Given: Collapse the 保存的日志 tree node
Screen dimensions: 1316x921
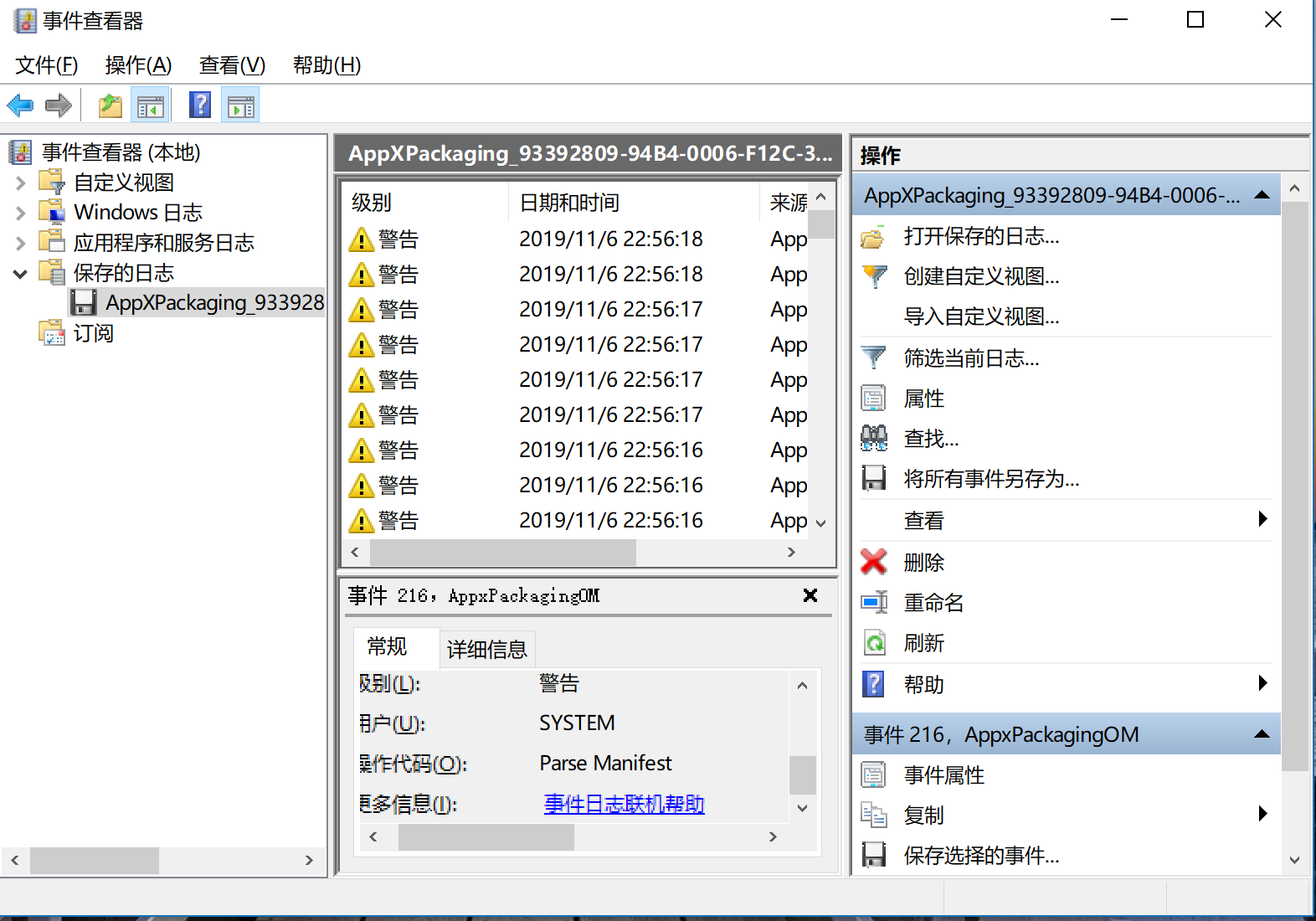Looking at the screenshot, I should click(x=21, y=273).
